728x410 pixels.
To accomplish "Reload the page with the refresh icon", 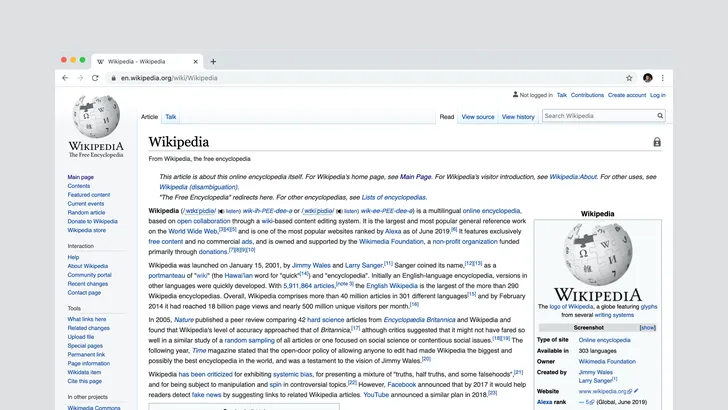I will pos(95,78).
